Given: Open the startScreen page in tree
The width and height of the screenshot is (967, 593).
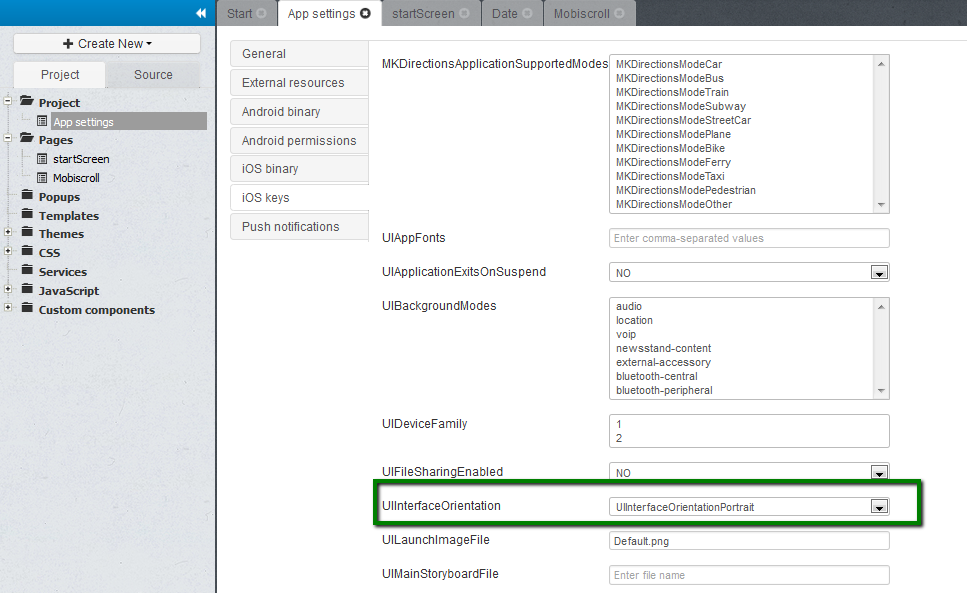Looking at the screenshot, I should (81, 159).
